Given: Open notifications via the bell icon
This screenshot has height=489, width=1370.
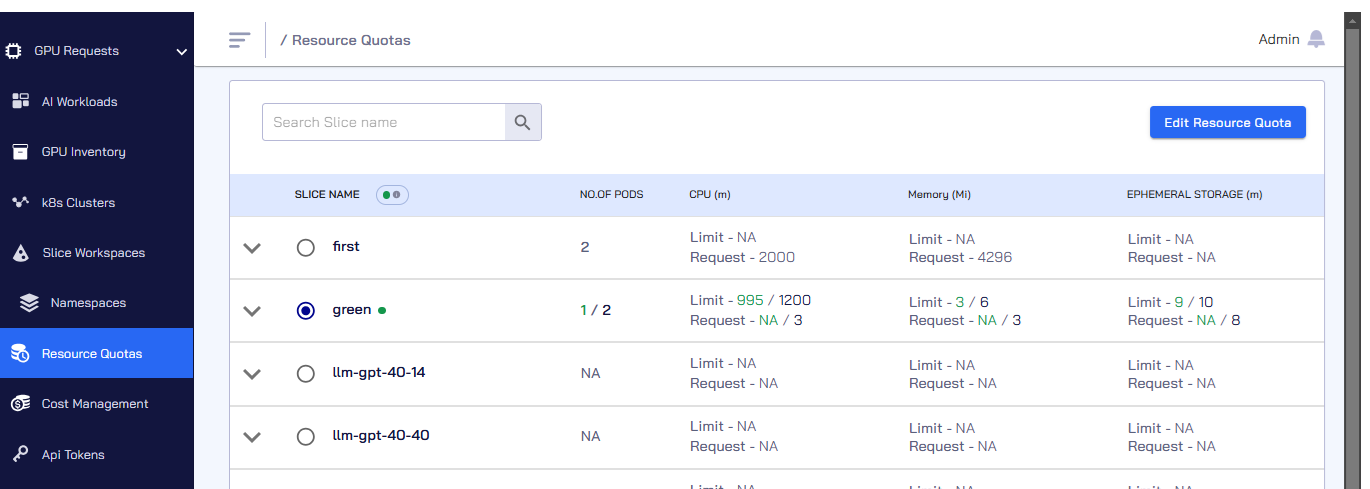Looking at the screenshot, I should pos(1316,40).
